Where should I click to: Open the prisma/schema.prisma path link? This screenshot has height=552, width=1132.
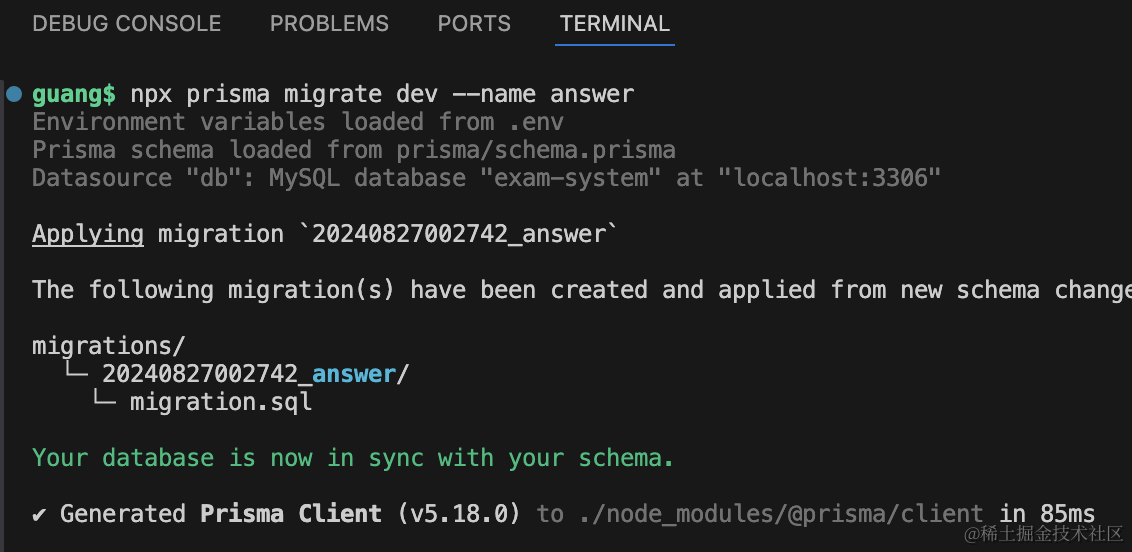click(x=535, y=150)
